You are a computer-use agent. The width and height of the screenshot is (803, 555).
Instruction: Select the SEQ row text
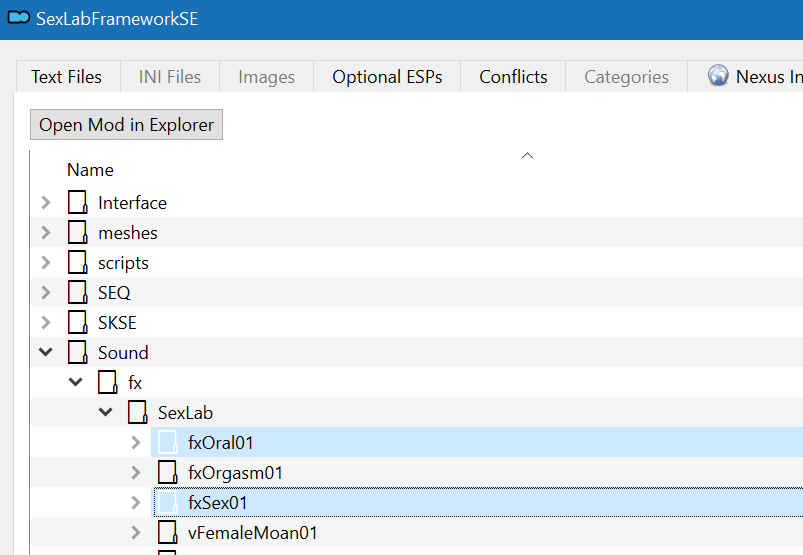pos(114,293)
